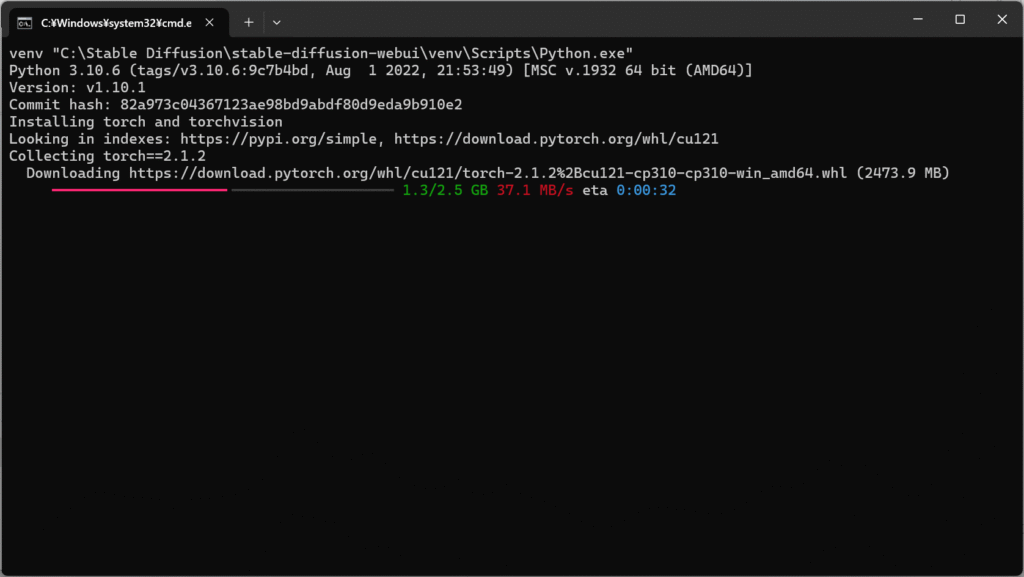1024x577 pixels.
Task: Click the green 1.3/2.5 GB text
Action: tap(445, 191)
